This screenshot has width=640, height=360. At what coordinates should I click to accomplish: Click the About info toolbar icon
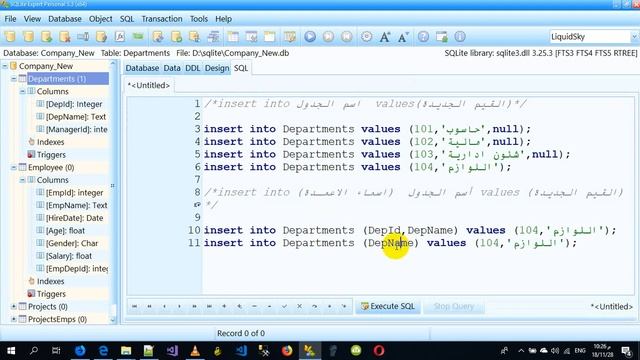460,37
